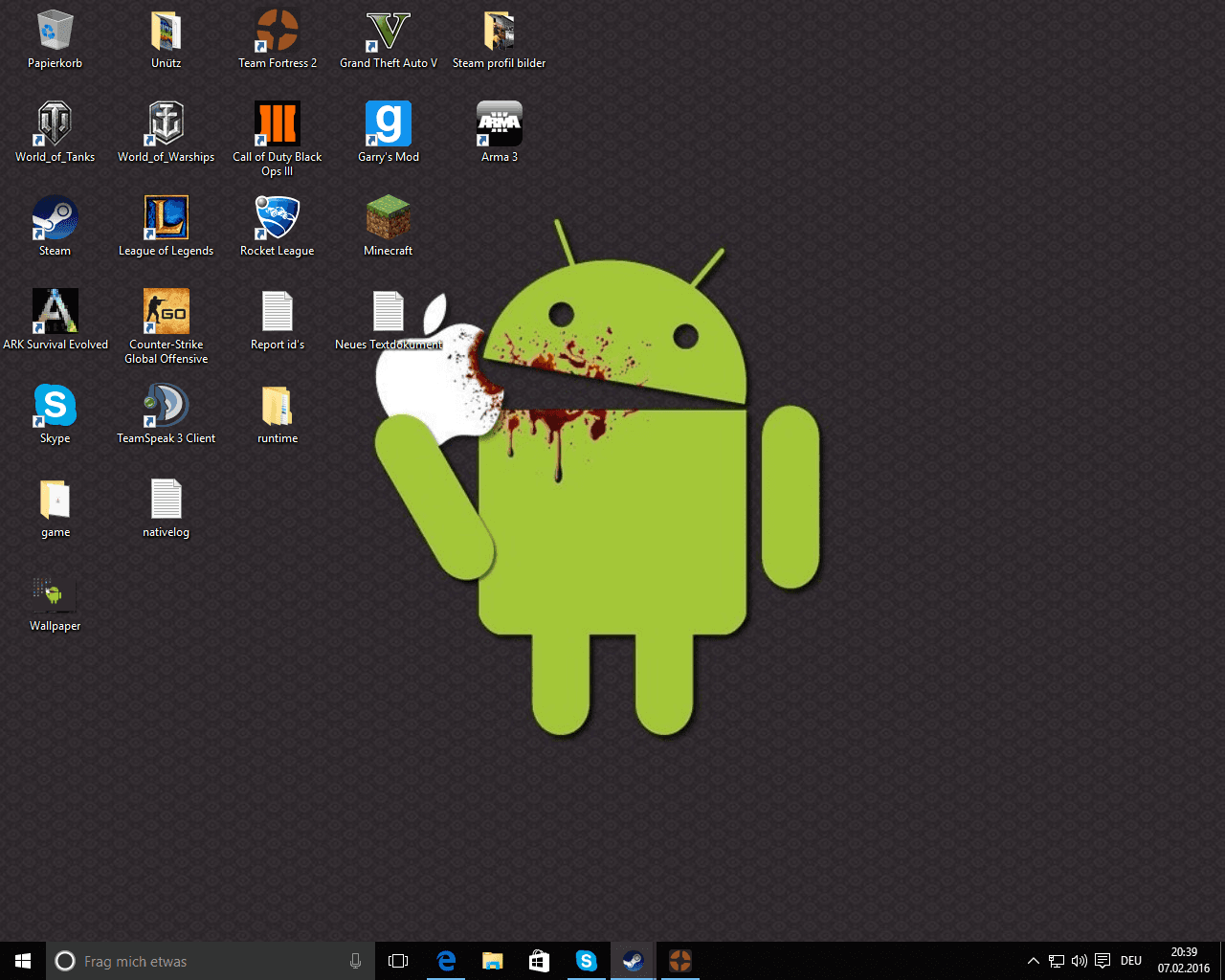Select the Wallpaper image file
Image resolution: width=1225 pixels, height=980 pixels.
pos(55,595)
